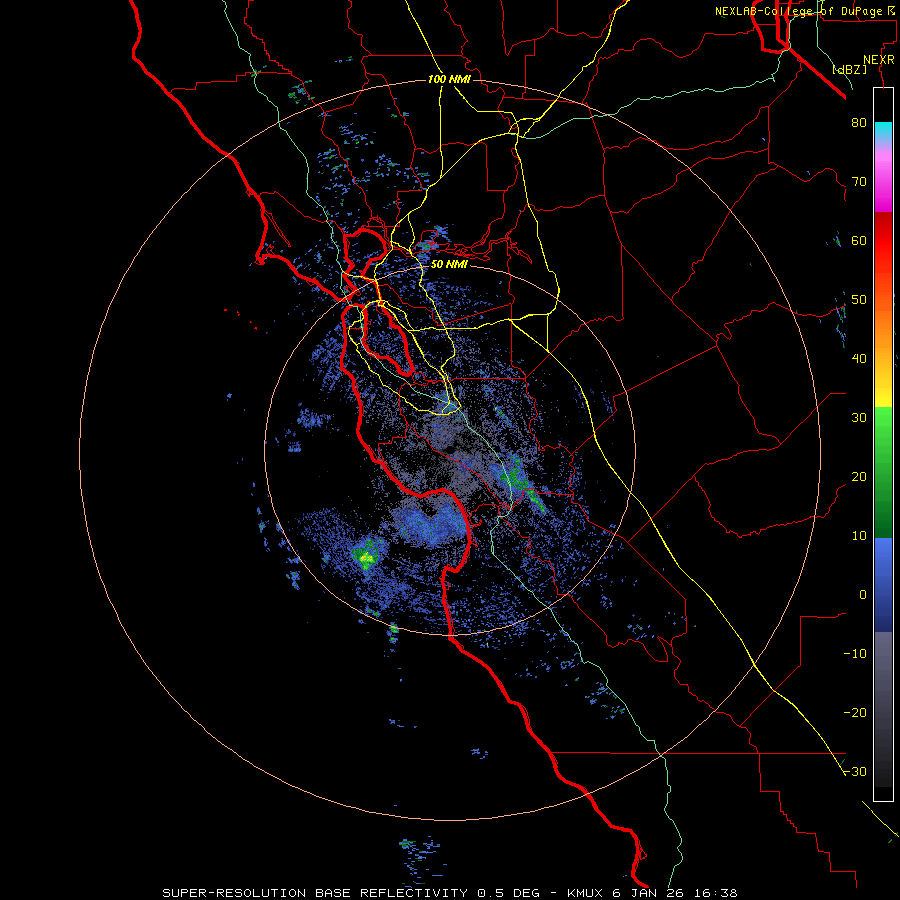Screen dimensions: 900x900
Task: Click the "16:38" timestamp in the caption
Action: click(715, 893)
